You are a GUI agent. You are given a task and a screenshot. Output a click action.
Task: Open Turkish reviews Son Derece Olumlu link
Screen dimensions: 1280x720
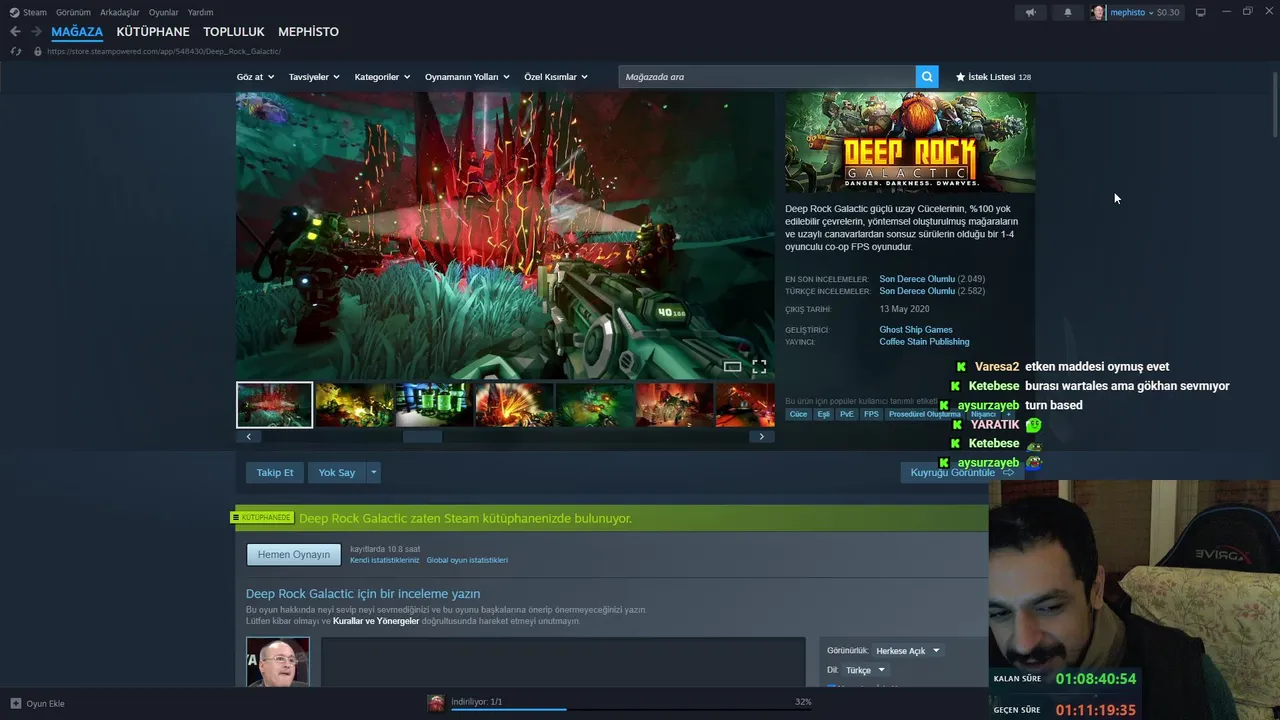[917, 291]
